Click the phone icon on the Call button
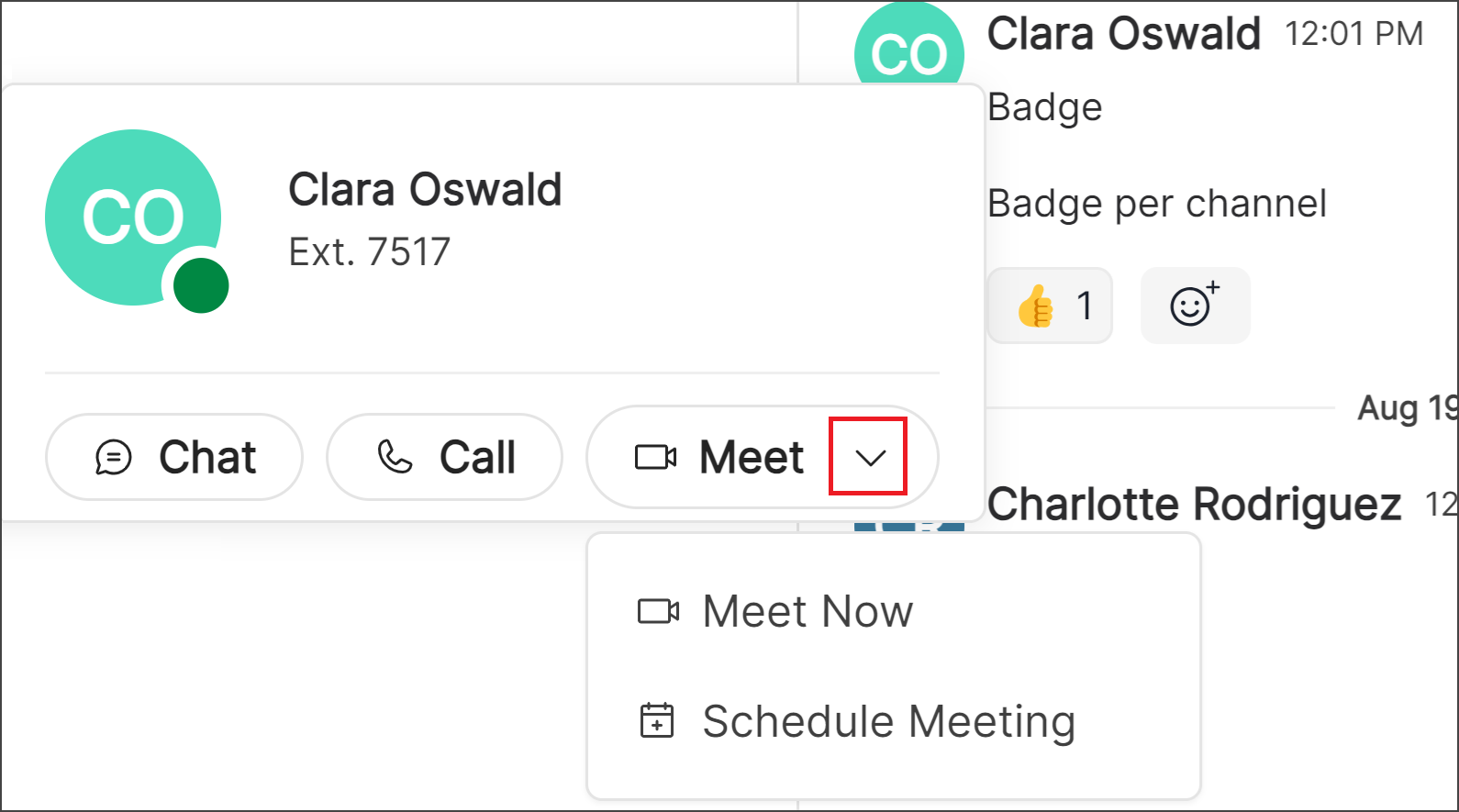1459x812 pixels. point(393,457)
